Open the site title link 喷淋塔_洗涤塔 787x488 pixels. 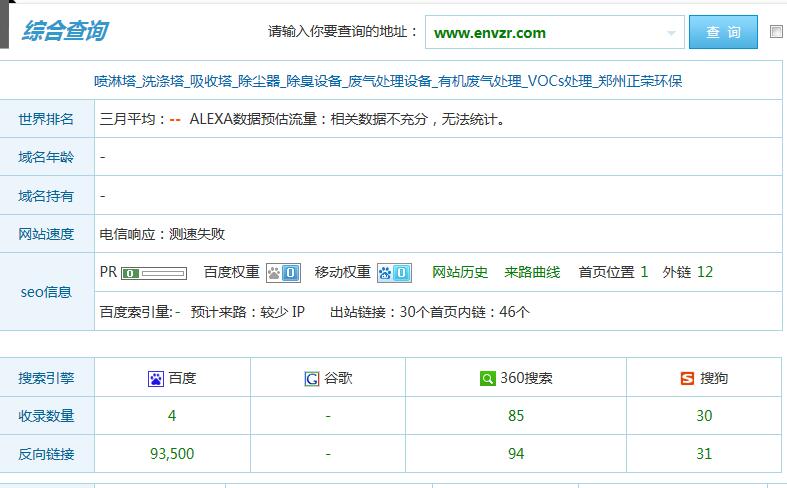pyautogui.click(x=388, y=81)
